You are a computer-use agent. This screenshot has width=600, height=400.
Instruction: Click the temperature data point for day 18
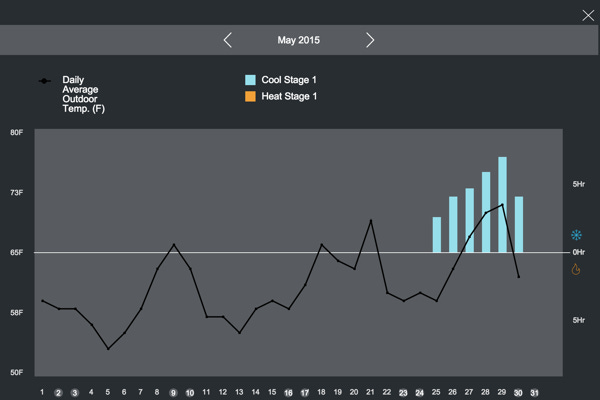[x=321, y=245]
